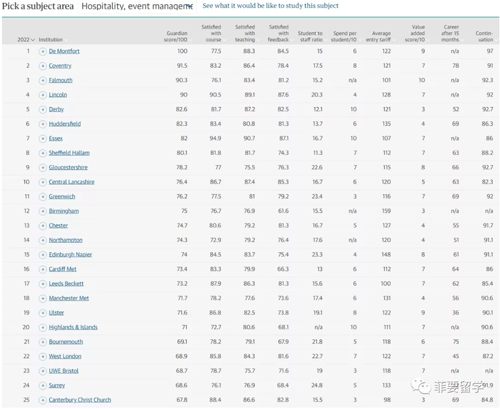Open the Huddersfield university link

[65, 124]
